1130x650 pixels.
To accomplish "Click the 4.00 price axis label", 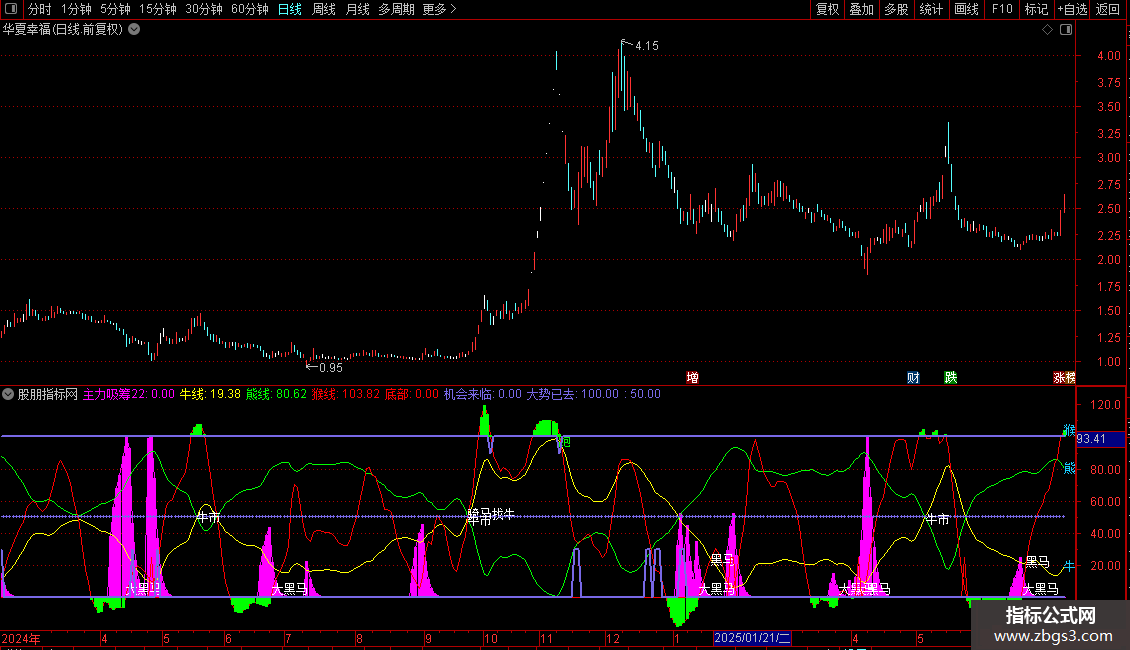I will 1108,55.
